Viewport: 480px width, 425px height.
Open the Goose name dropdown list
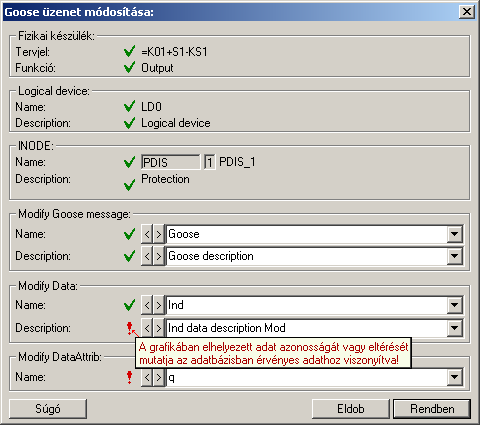(x=455, y=234)
